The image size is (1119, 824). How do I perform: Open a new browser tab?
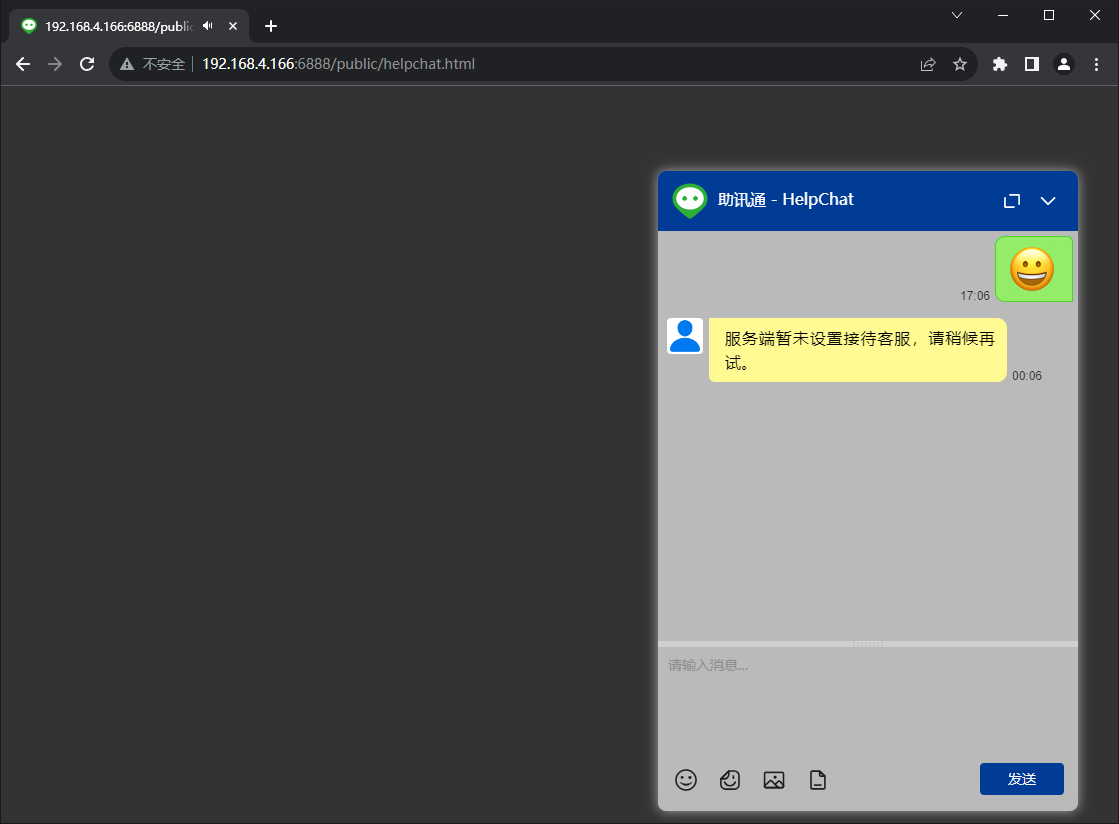[x=270, y=26]
